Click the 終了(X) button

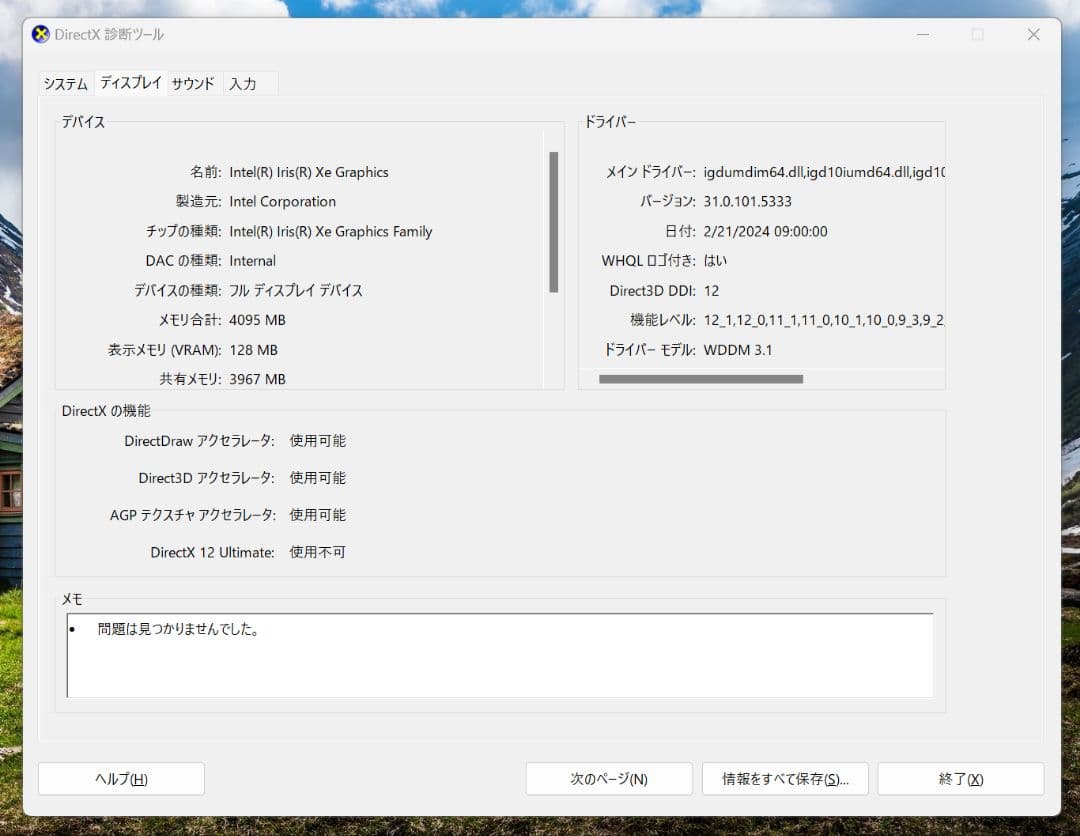[960, 778]
